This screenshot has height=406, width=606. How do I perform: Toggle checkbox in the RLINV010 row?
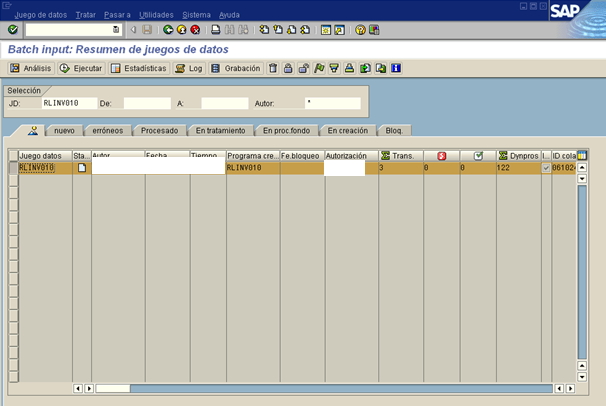tap(546, 168)
